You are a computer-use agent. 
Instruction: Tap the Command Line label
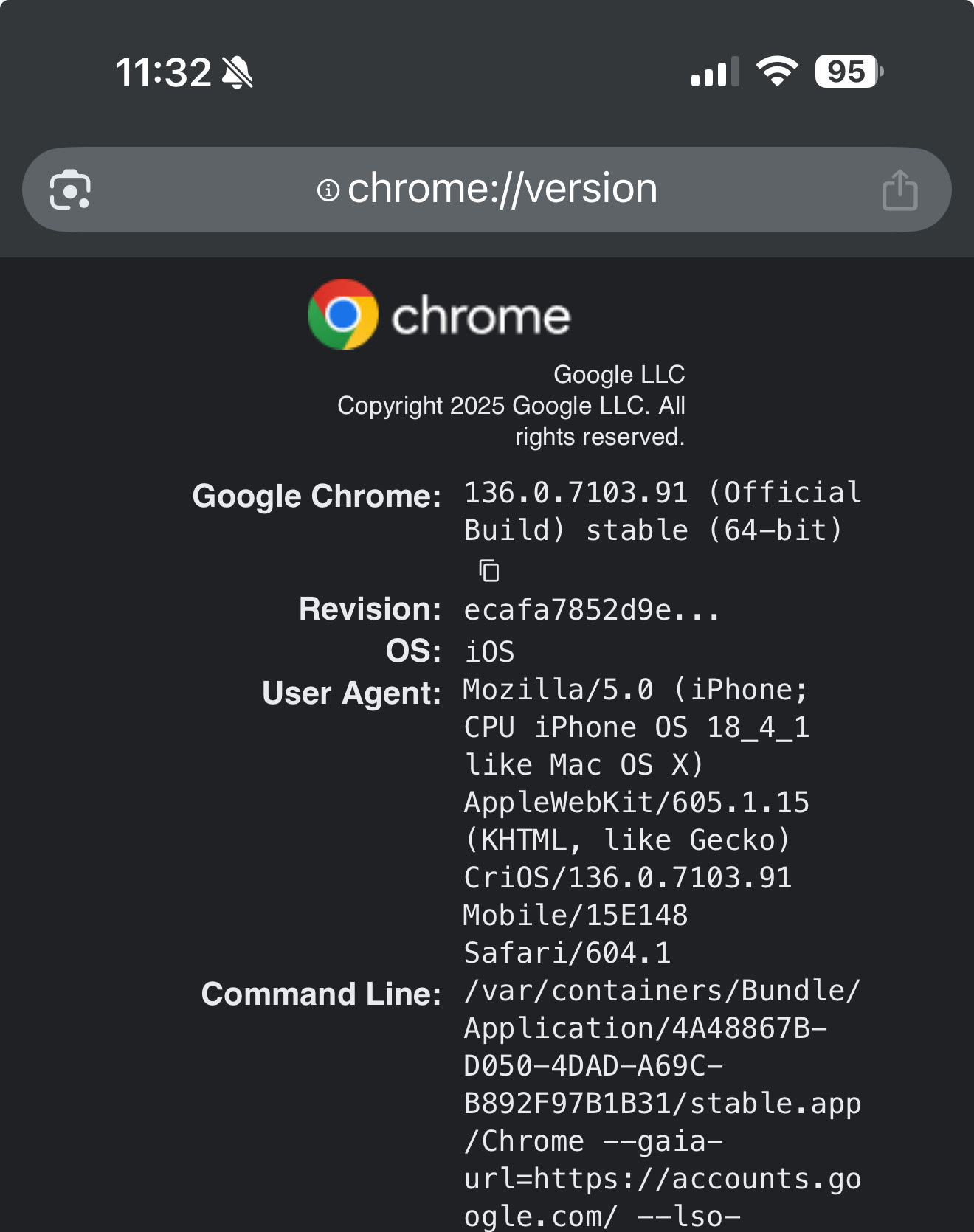tap(321, 994)
